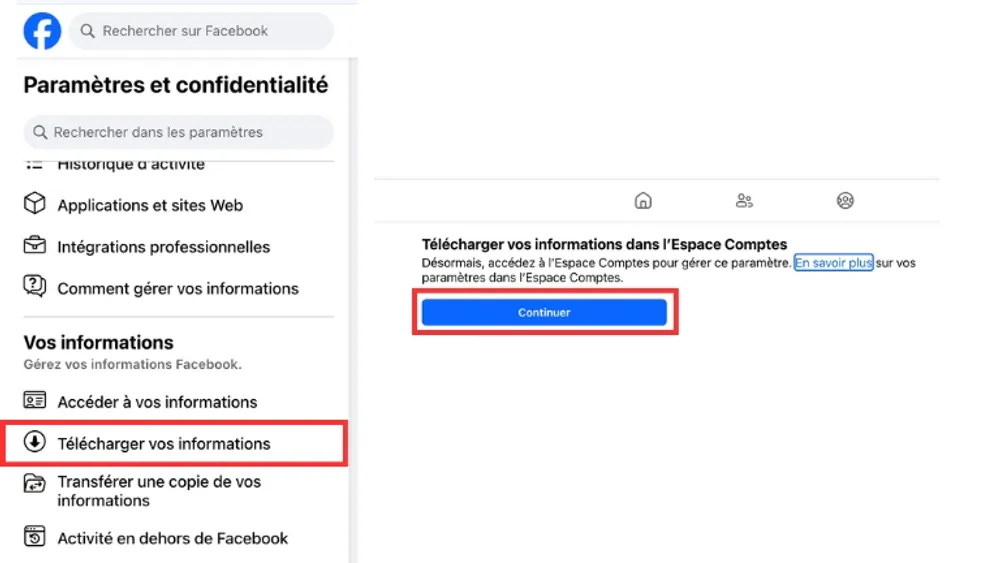The image size is (1000, 563).
Task: Follow the En savoir plus link
Action: [x=833, y=263]
